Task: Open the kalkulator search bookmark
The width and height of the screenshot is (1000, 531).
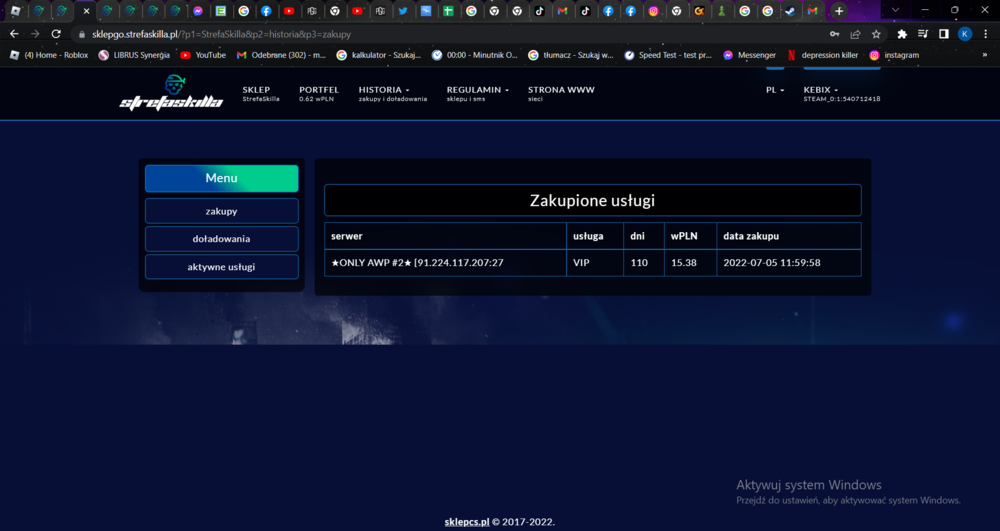Action: (379, 55)
